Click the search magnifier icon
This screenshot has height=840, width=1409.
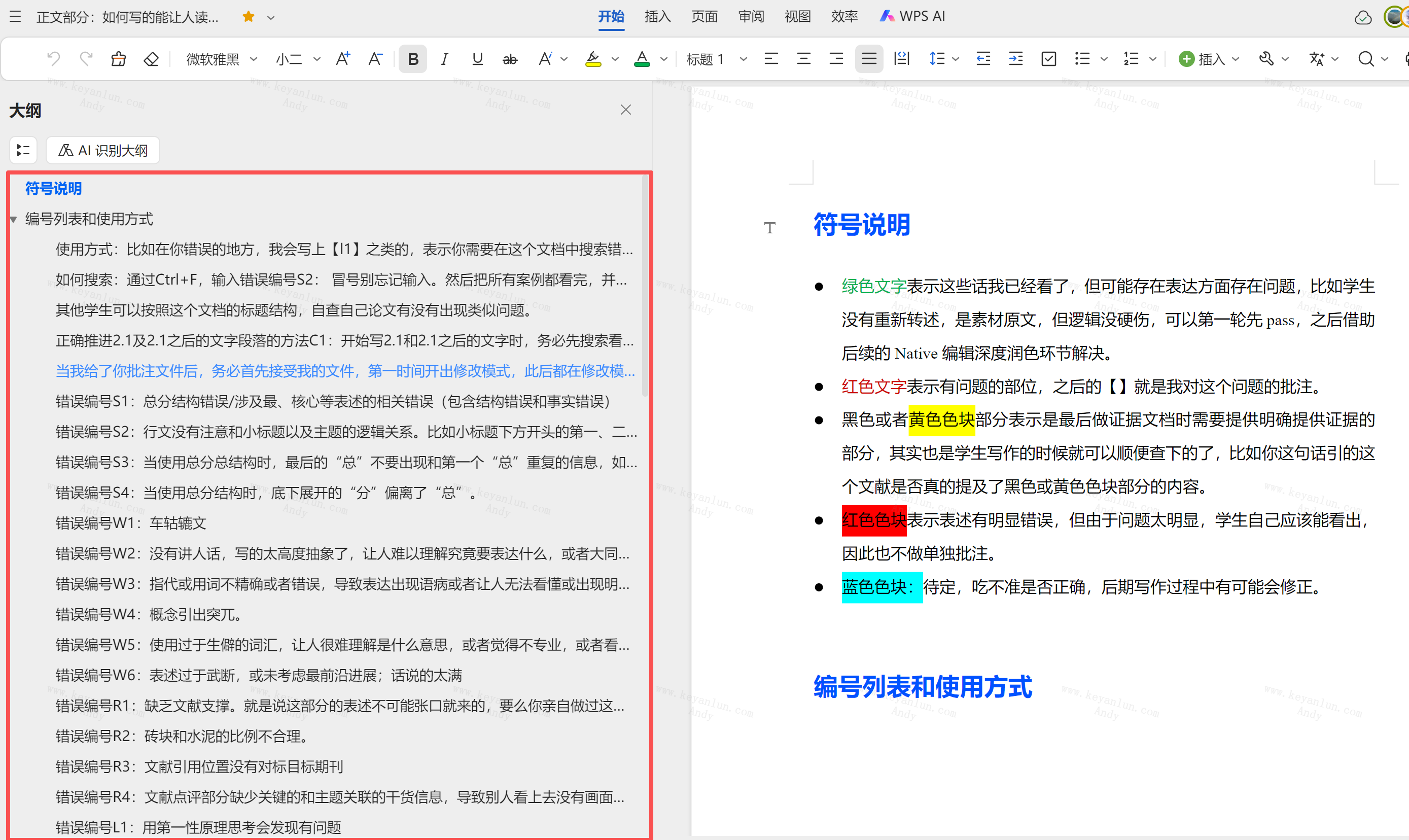coord(1366,59)
